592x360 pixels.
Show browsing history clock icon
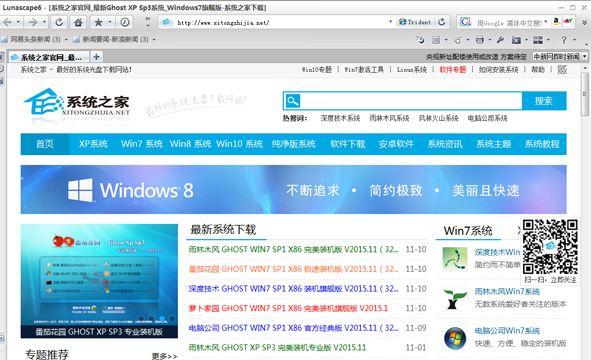(x=125, y=22)
